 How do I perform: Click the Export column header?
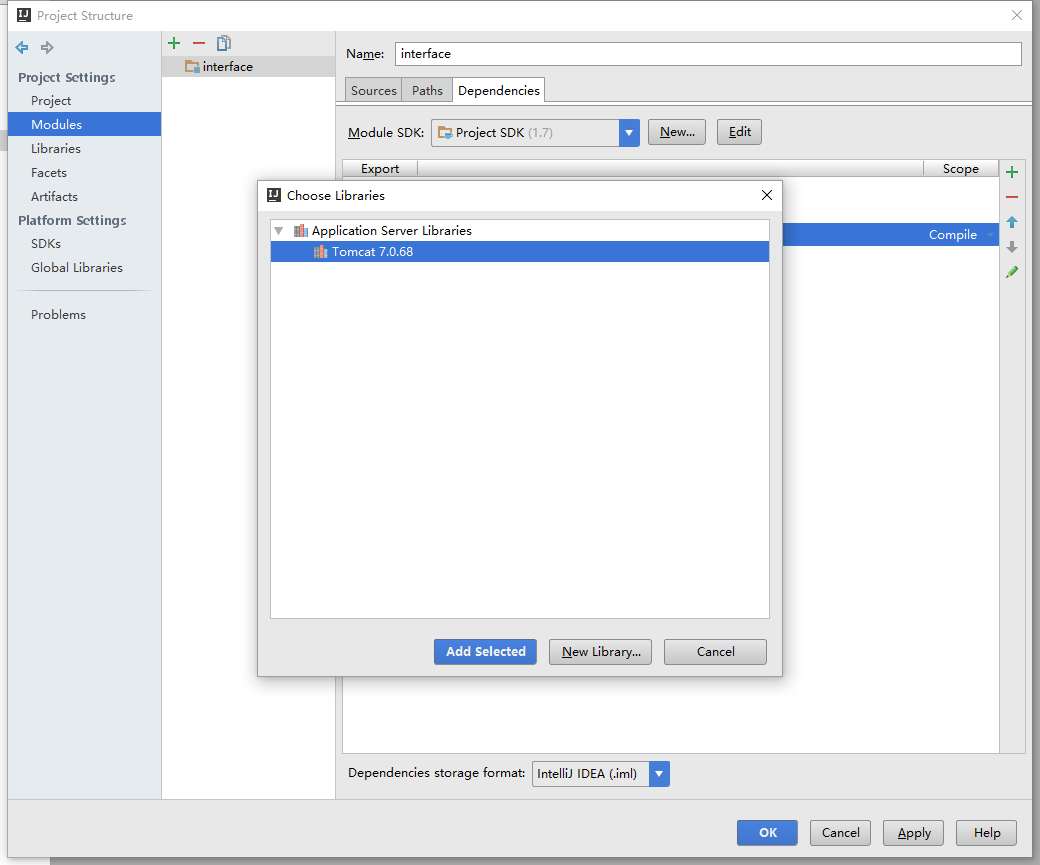click(x=380, y=168)
